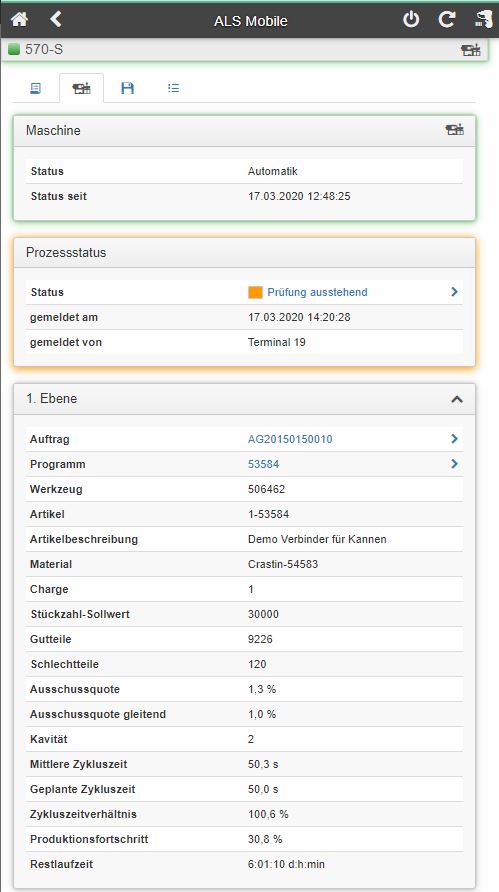This screenshot has height=892, width=499.
Task: Open the Programm row chevron
Action: 455,464
